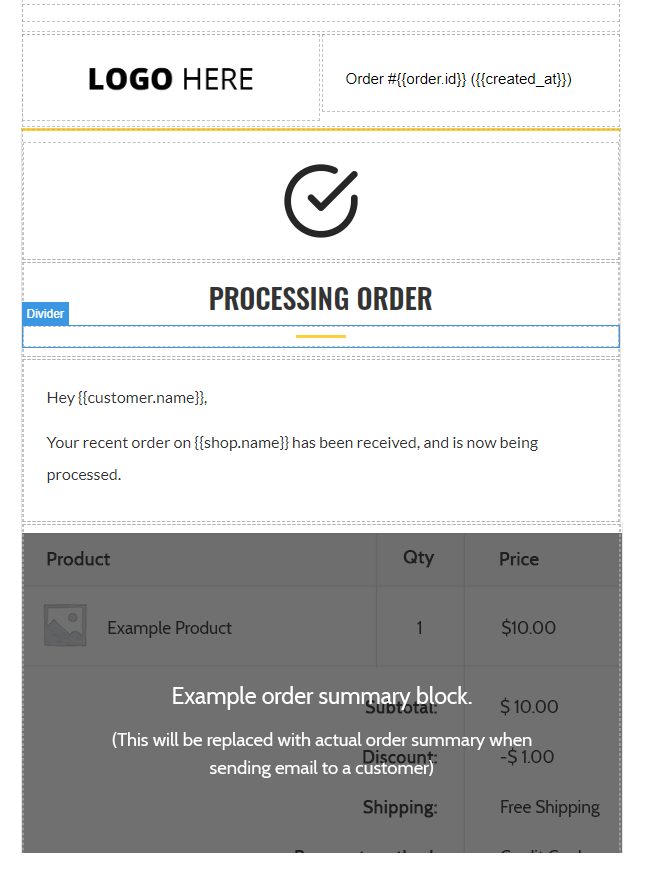665x881 pixels.
Task: Click the {{customer.name}} merge tag
Action: [x=139, y=397]
